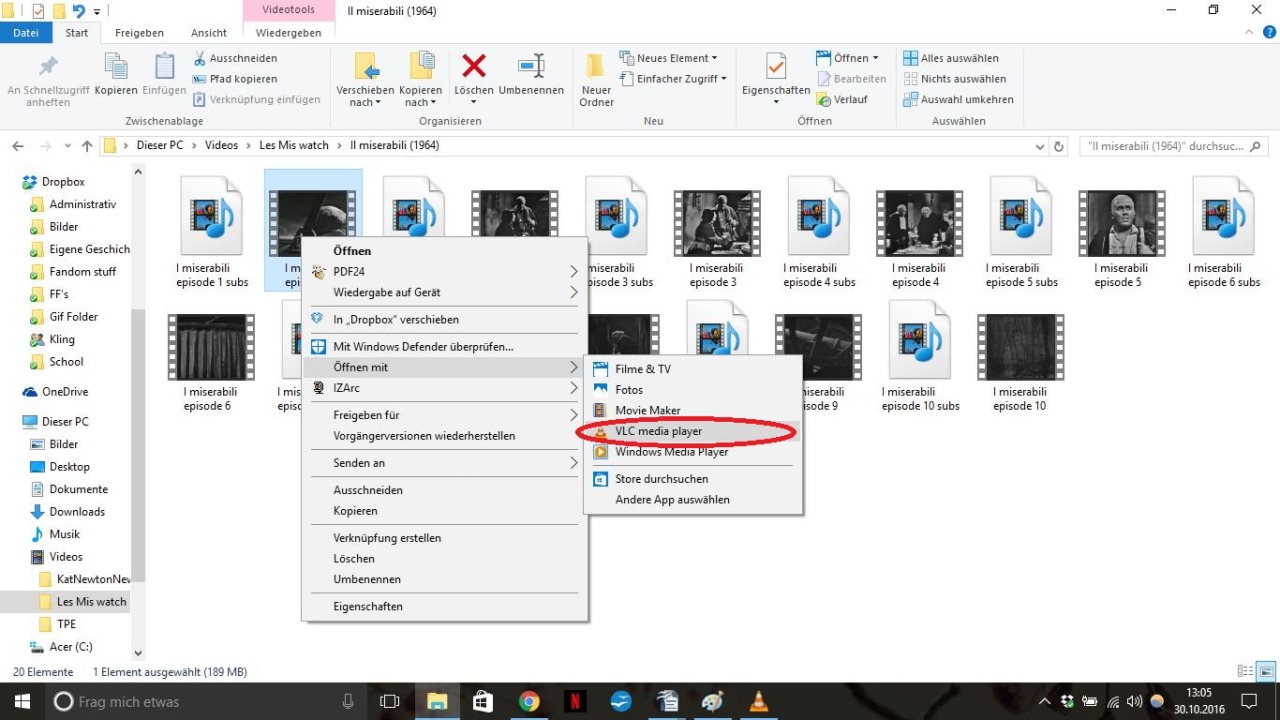The height and width of the screenshot is (720, 1280).
Task: Click Videos in the address bar path
Action: pyautogui.click(x=222, y=146)
